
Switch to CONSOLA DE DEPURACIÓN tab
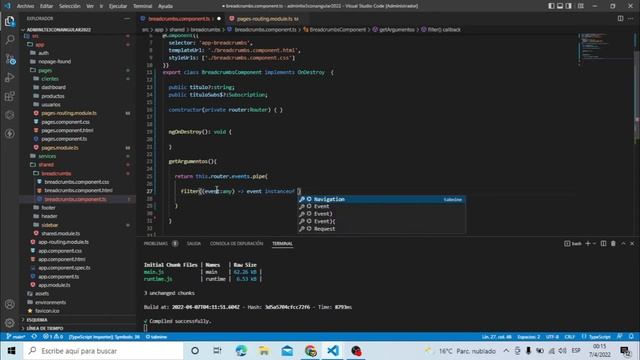[236, 243]
